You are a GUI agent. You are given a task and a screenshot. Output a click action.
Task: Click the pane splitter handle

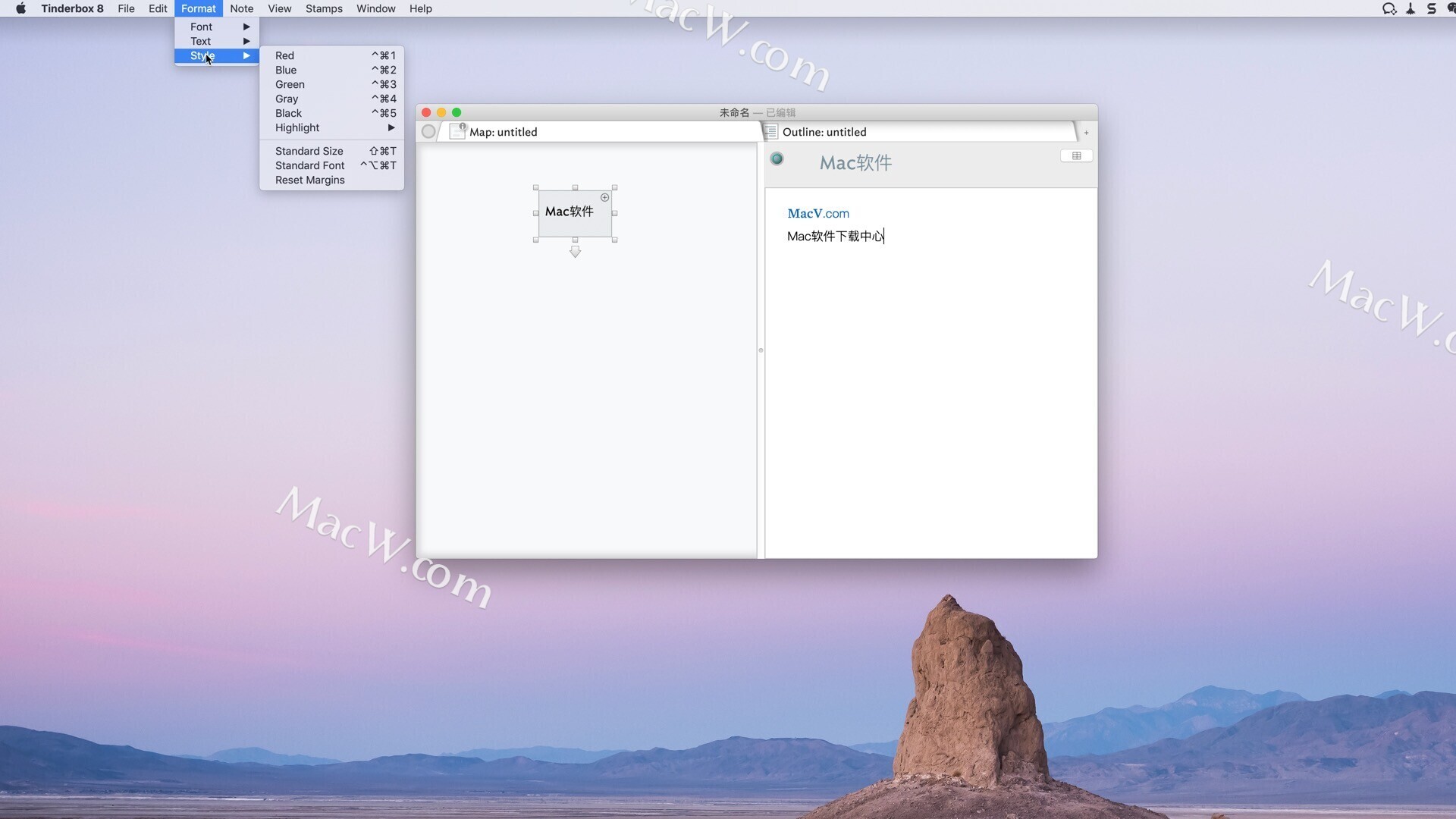click(761, 350)
